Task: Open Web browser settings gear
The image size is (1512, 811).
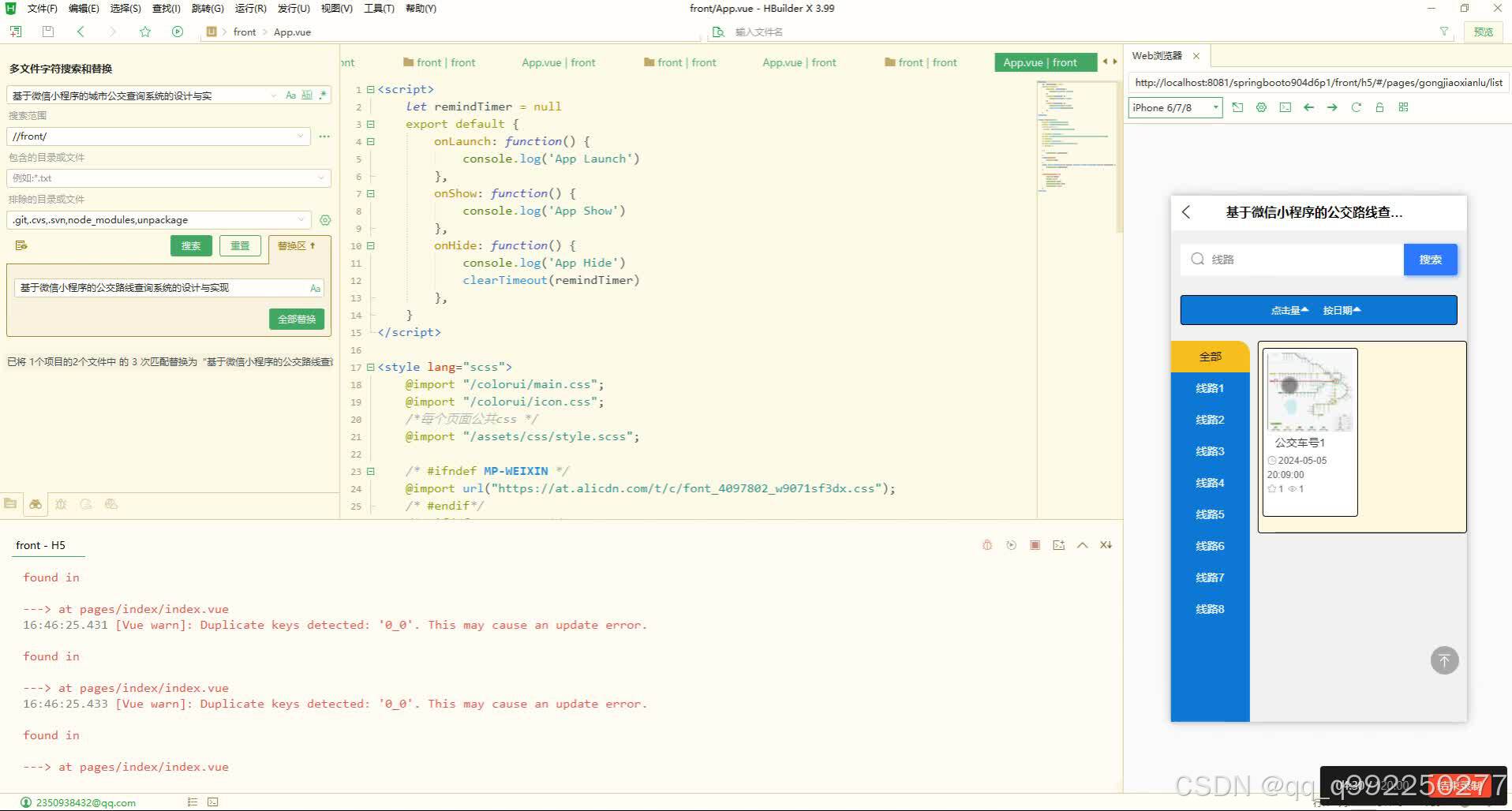Action: (1261, 107)
